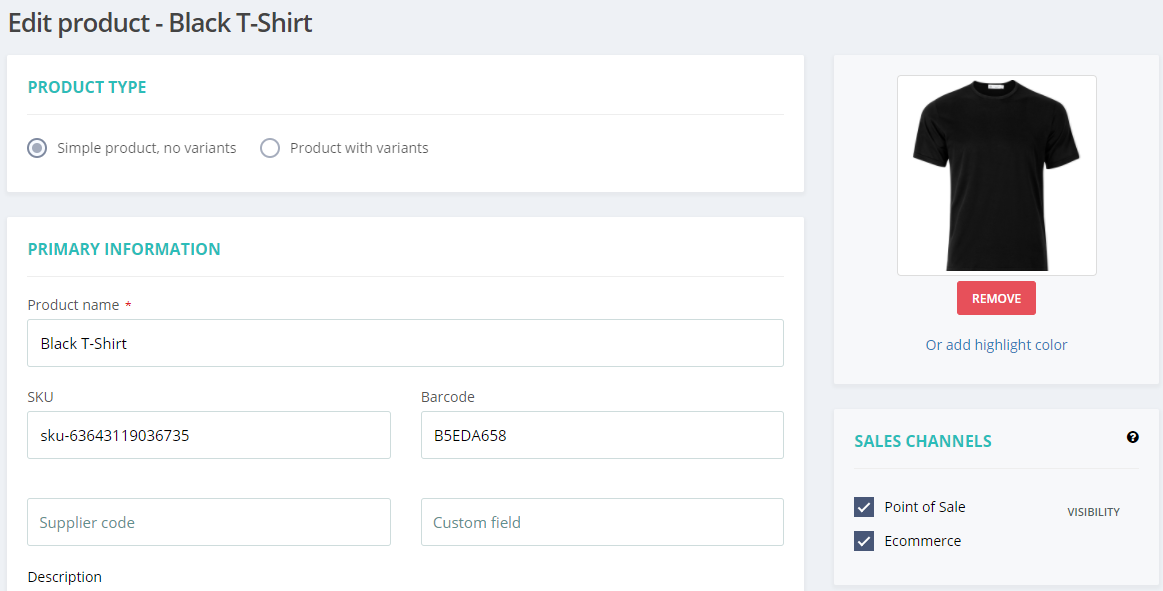Click the PRIMARY INFORMATION section heading
Viewport: 1163px width, 591px height.
(124, 249)
